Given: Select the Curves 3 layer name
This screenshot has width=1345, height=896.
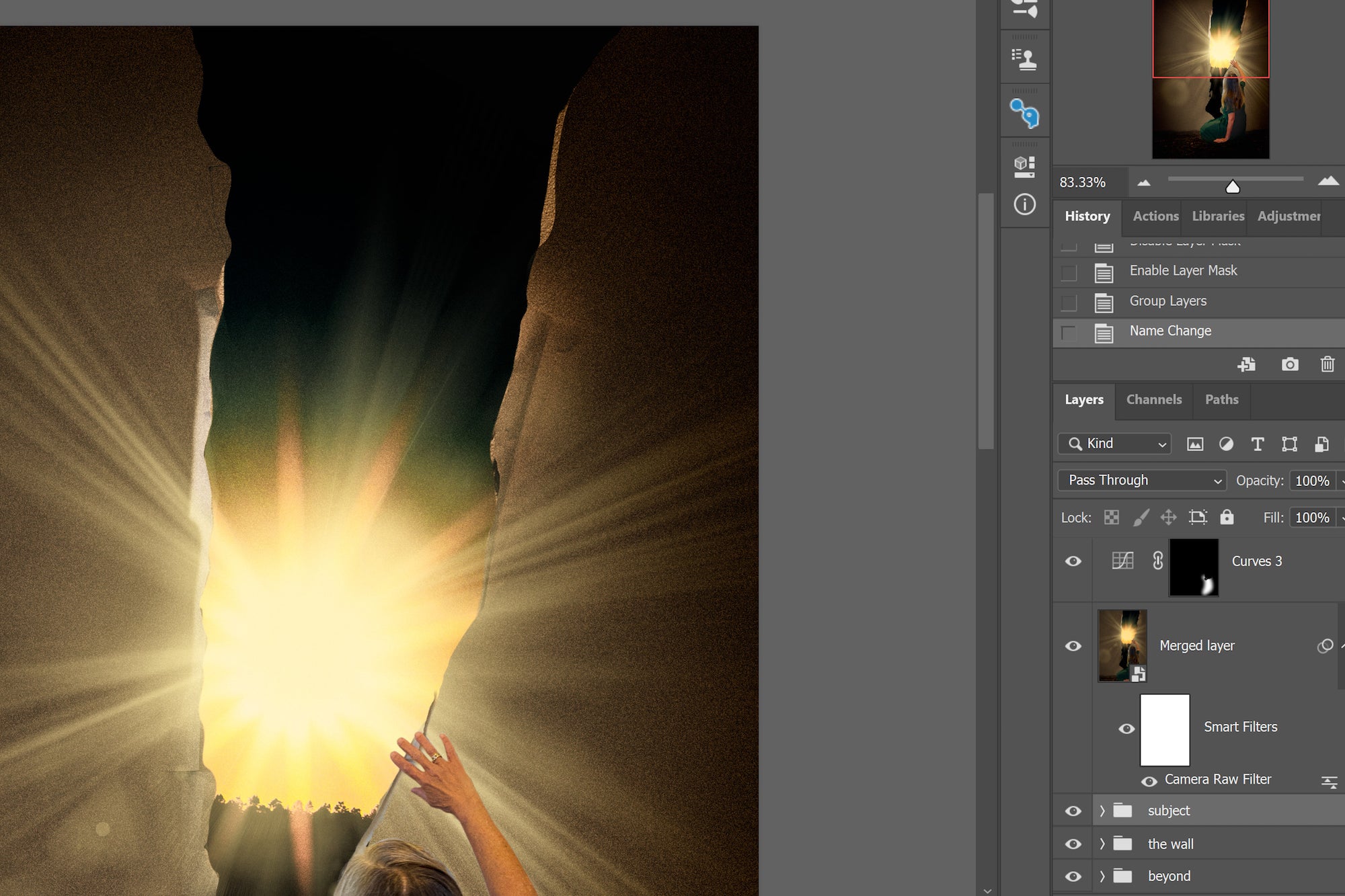Looking at the screenshot, I should tap(1257, 561).
